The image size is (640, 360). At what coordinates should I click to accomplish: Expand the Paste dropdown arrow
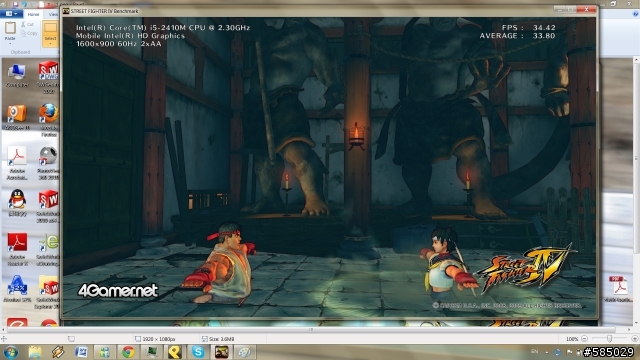pos(10,43)
